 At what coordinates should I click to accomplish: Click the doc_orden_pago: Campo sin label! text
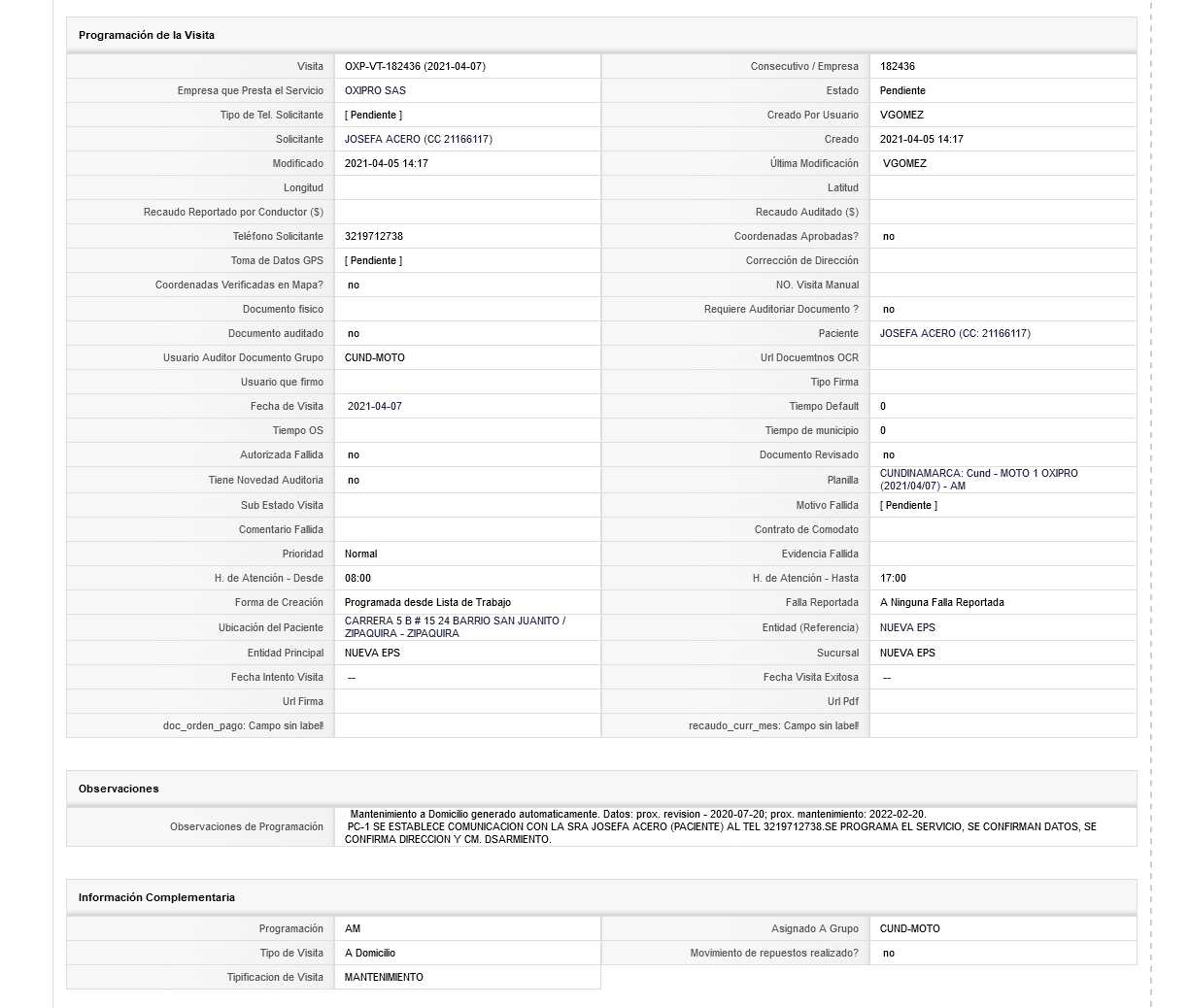pos(243,725)
